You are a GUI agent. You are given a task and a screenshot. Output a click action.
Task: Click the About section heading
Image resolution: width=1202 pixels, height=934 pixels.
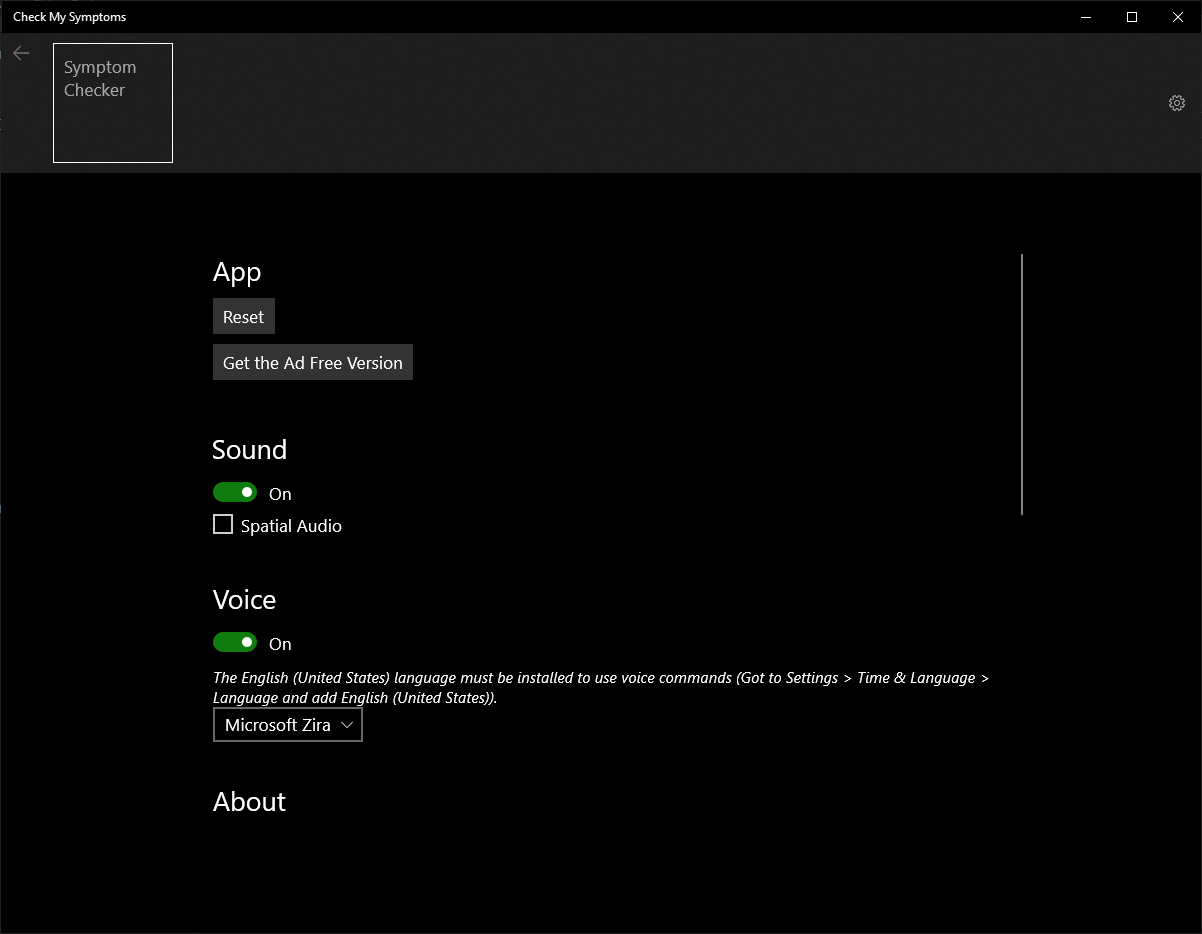click(x=249, y=802)
